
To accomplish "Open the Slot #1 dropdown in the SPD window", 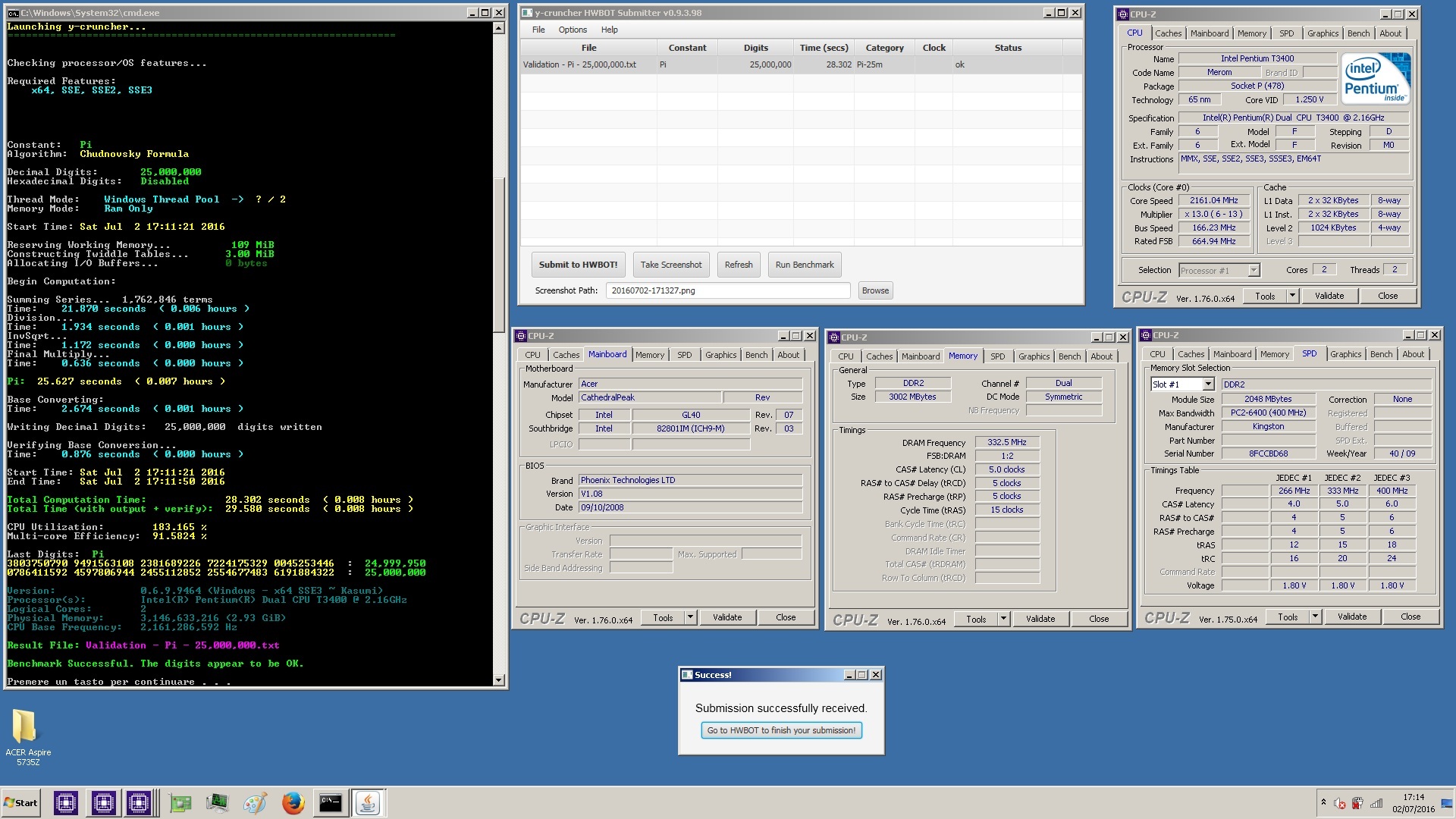I will click(1208, 384).
